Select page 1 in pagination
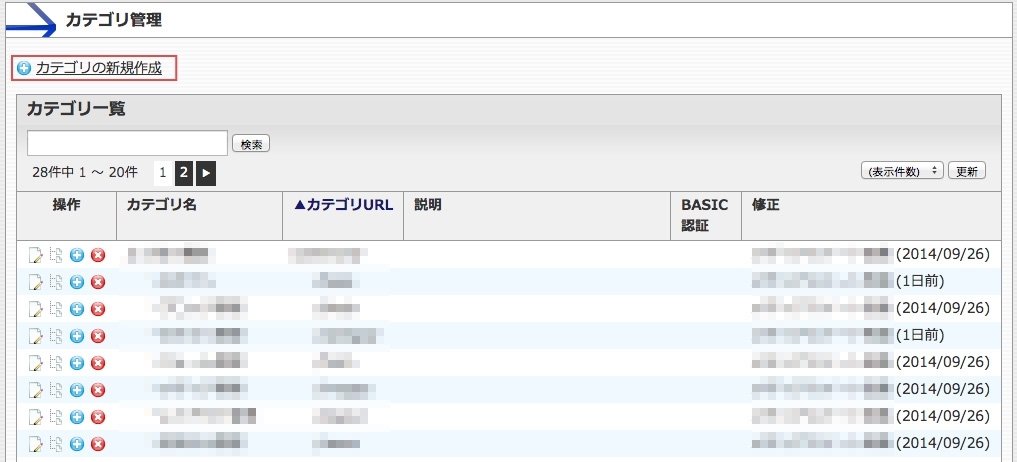The width and height of the screenshot is (1017, 462). (163, 173)
